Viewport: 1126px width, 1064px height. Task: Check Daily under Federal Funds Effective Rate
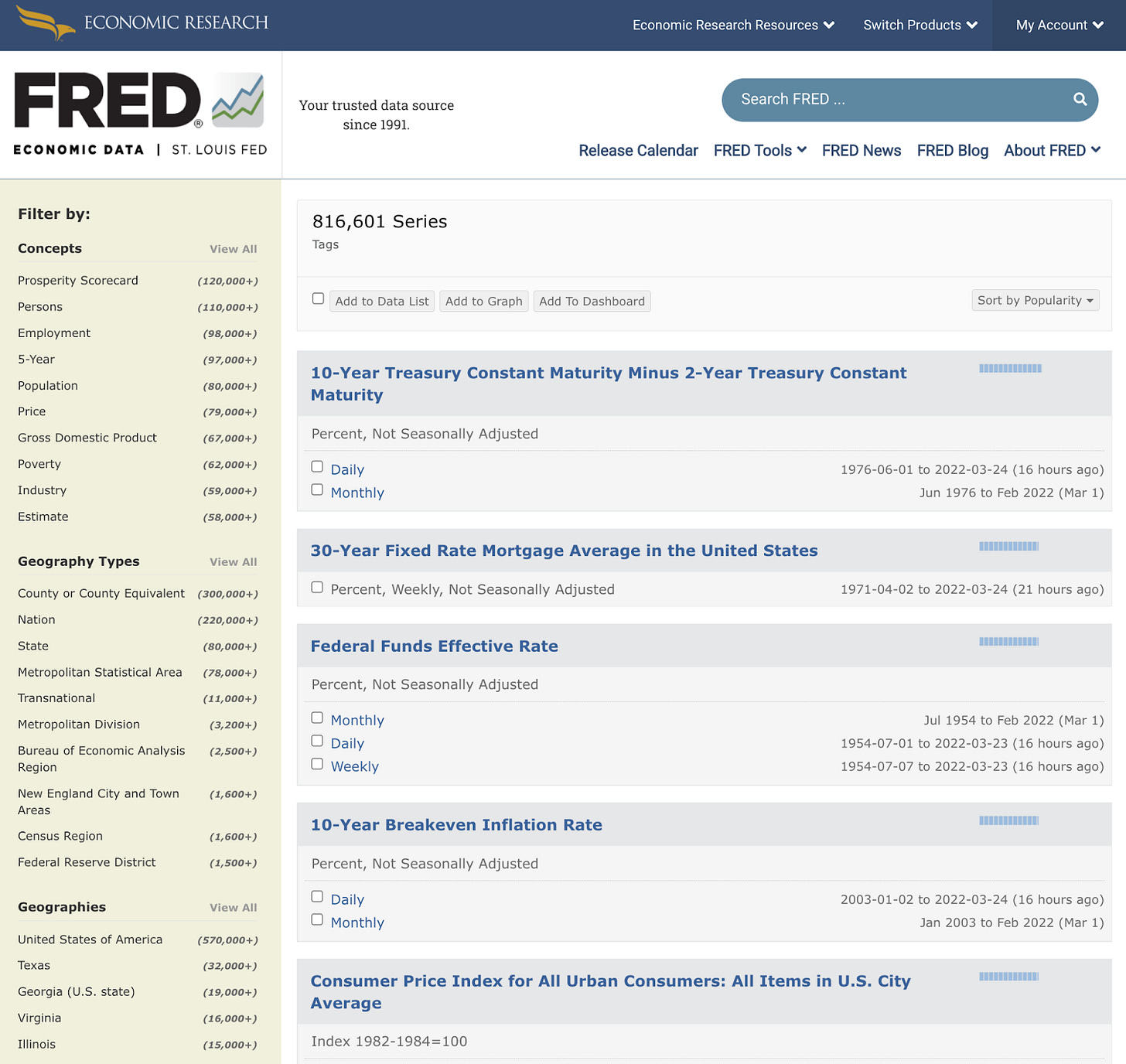pyautogui.click(x=317, y=741)
